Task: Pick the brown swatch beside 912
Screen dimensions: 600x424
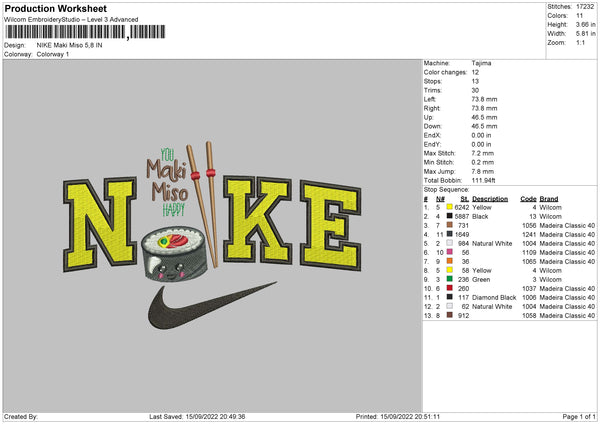Action: (450, 315)
